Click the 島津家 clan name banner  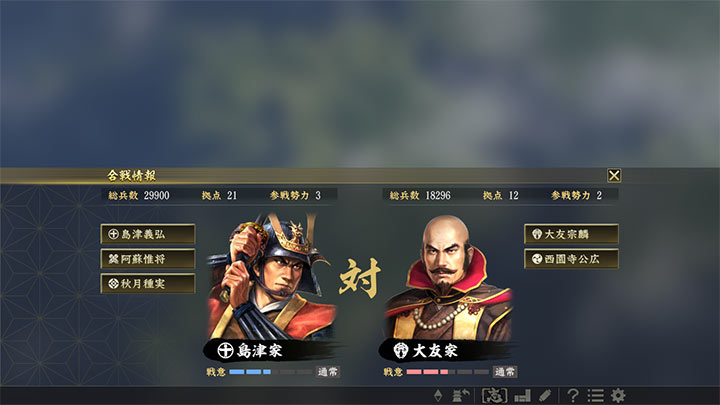pos(271,351)
